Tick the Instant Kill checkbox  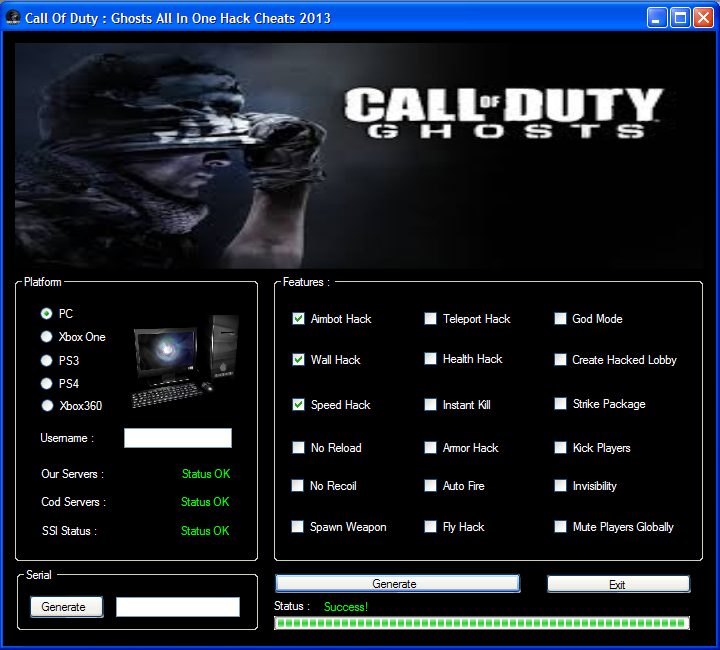pos(430,404)
